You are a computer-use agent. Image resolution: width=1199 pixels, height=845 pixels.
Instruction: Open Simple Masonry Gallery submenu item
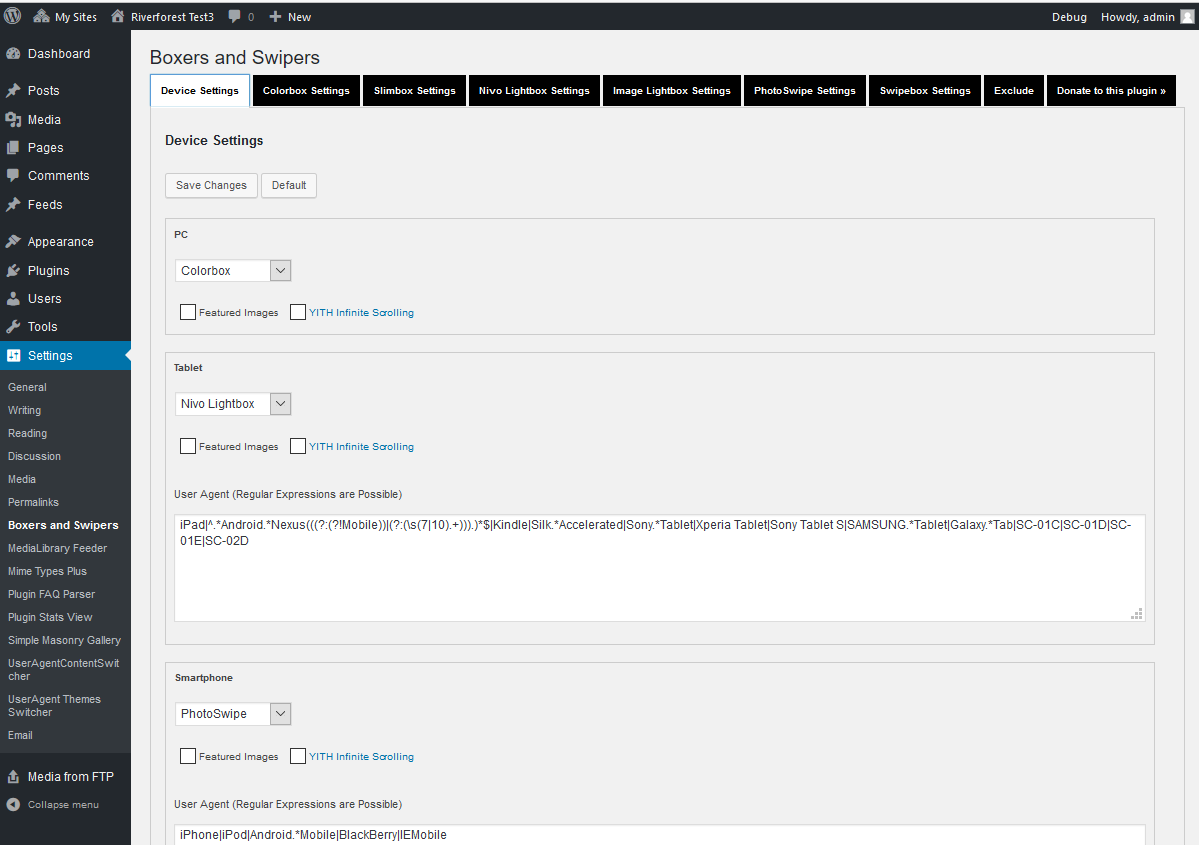pos(64,640)
